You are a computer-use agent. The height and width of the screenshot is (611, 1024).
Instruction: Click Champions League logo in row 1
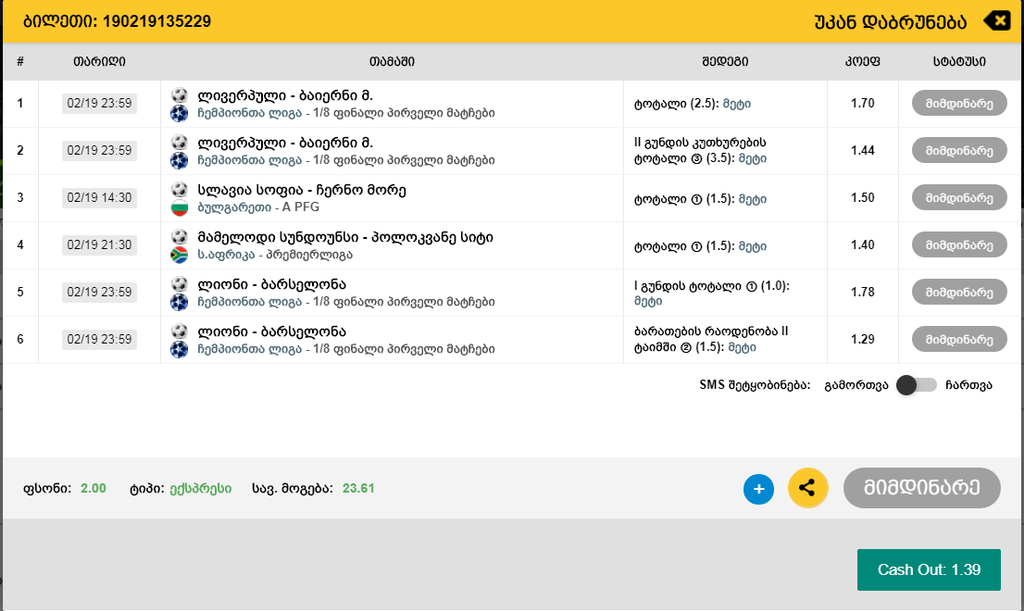[x=179, y=114]
